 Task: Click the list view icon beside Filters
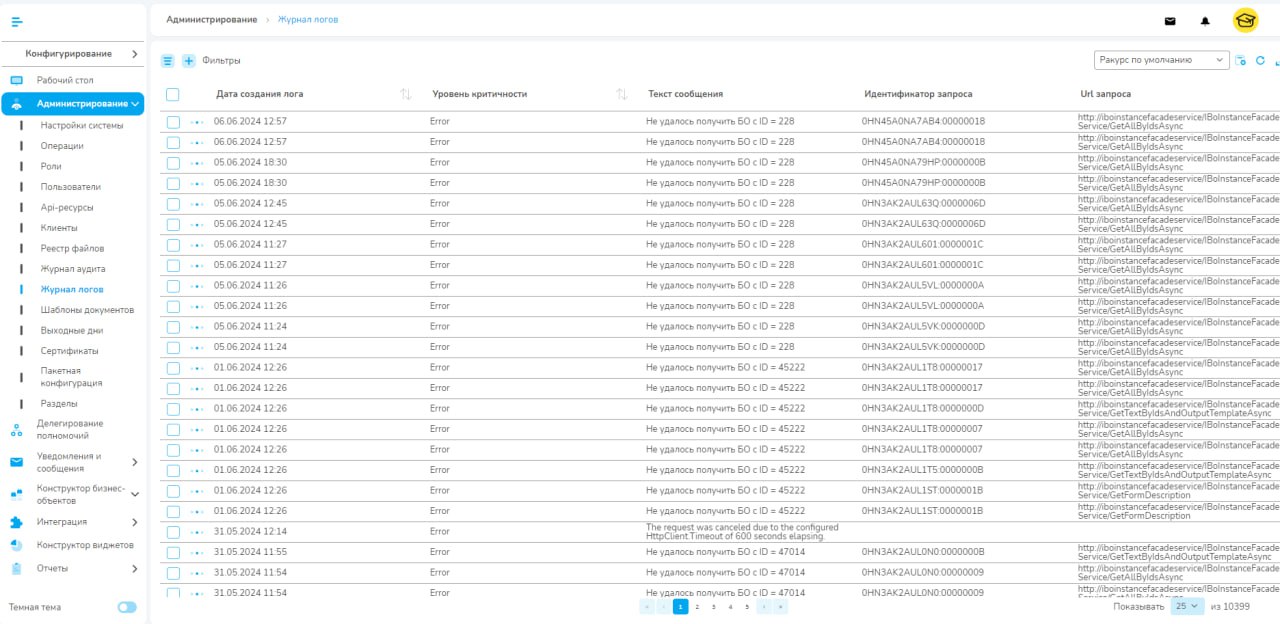click(168, 61)
